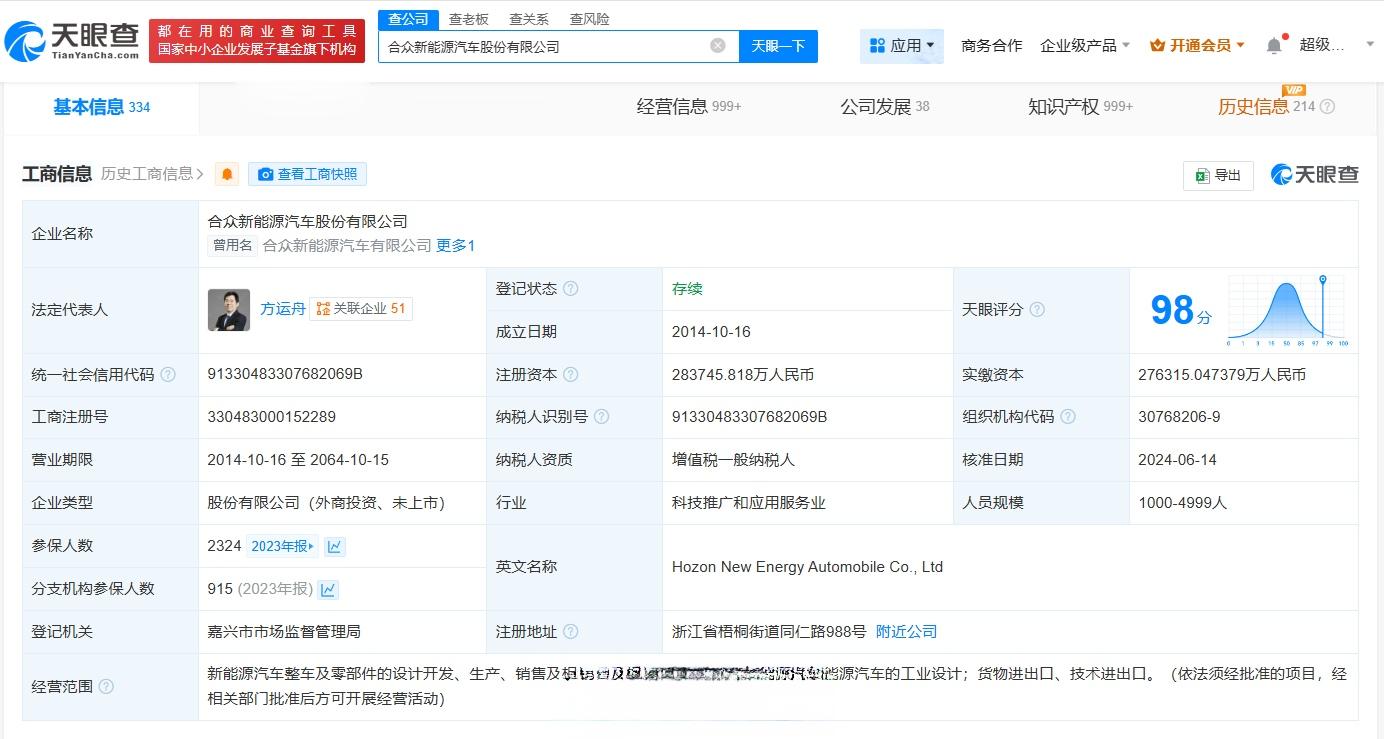Click the red banner about 国家中小企业发展子基金
This screenshot has height=739, width=1384.
tap(257, 41)
